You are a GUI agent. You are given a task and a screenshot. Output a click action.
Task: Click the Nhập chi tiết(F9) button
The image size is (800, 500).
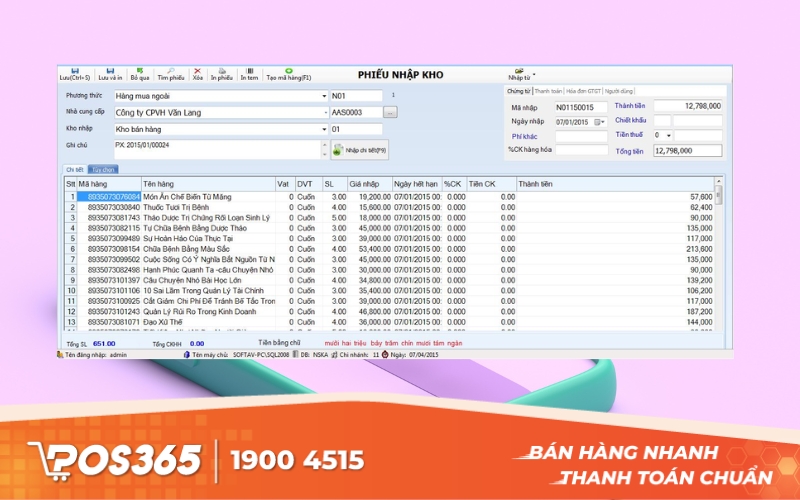(360, 150)
